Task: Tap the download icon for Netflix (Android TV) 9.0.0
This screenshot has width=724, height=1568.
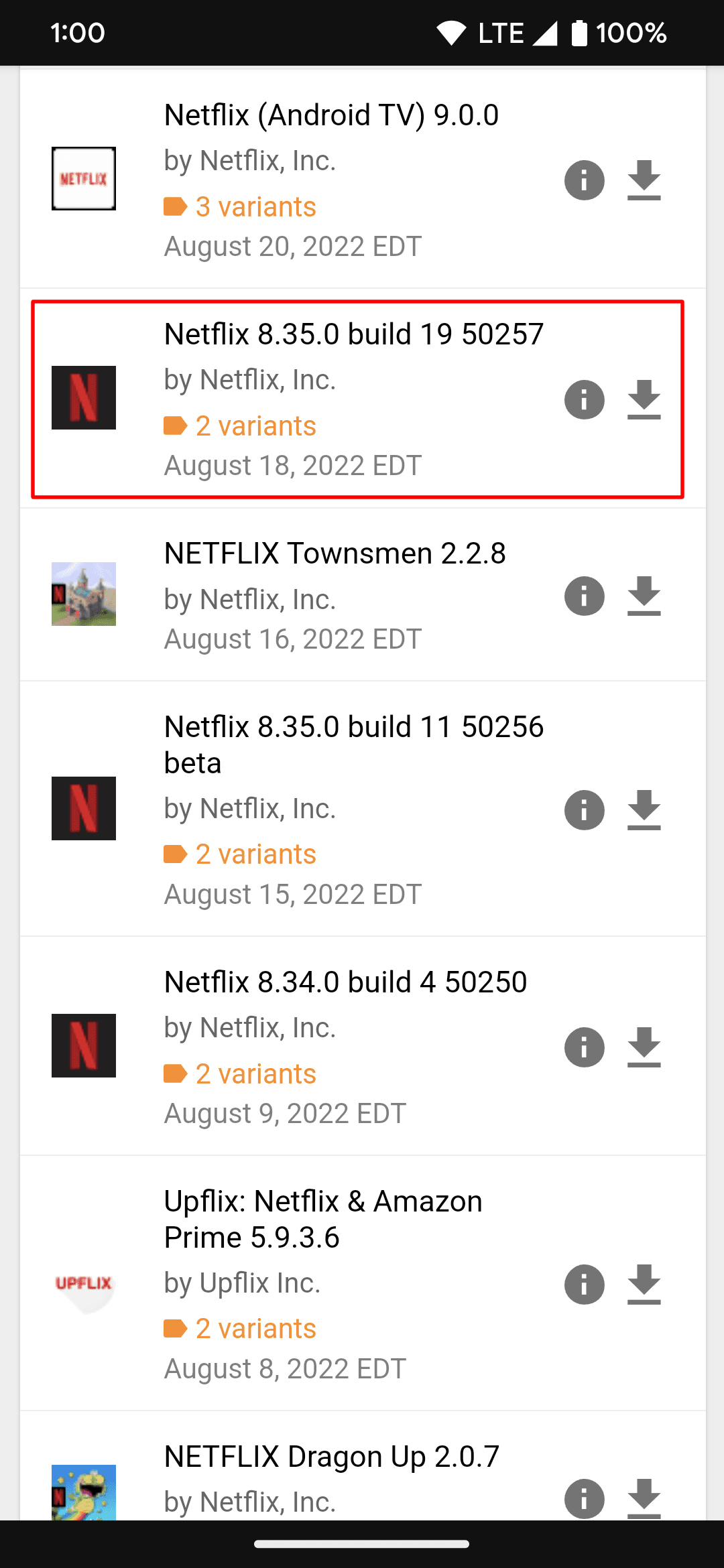Action: click(644, 180)
